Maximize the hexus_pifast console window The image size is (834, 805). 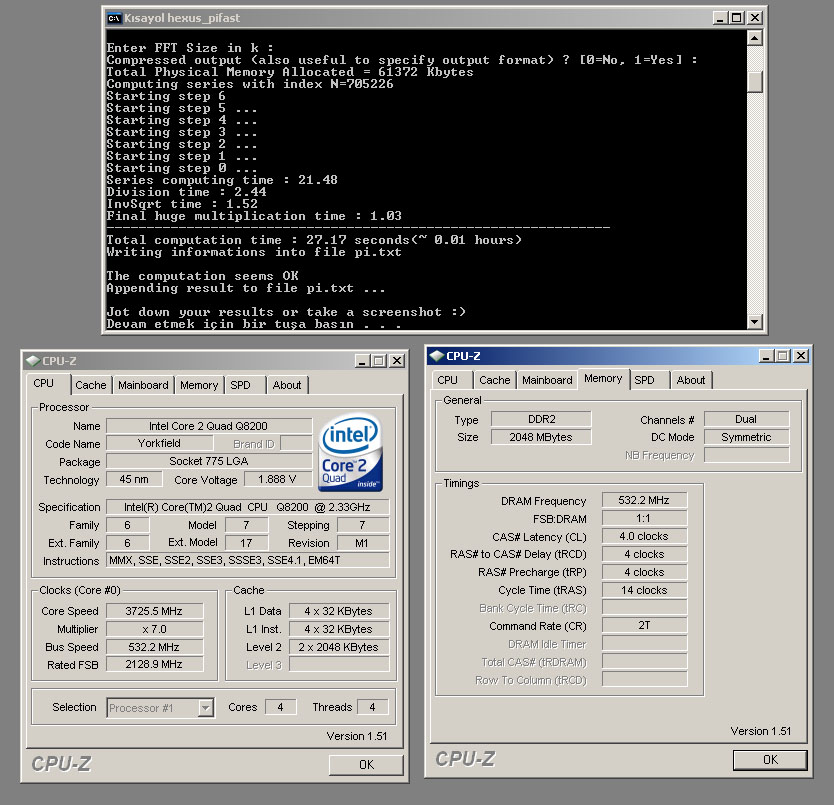pos(737,18)
